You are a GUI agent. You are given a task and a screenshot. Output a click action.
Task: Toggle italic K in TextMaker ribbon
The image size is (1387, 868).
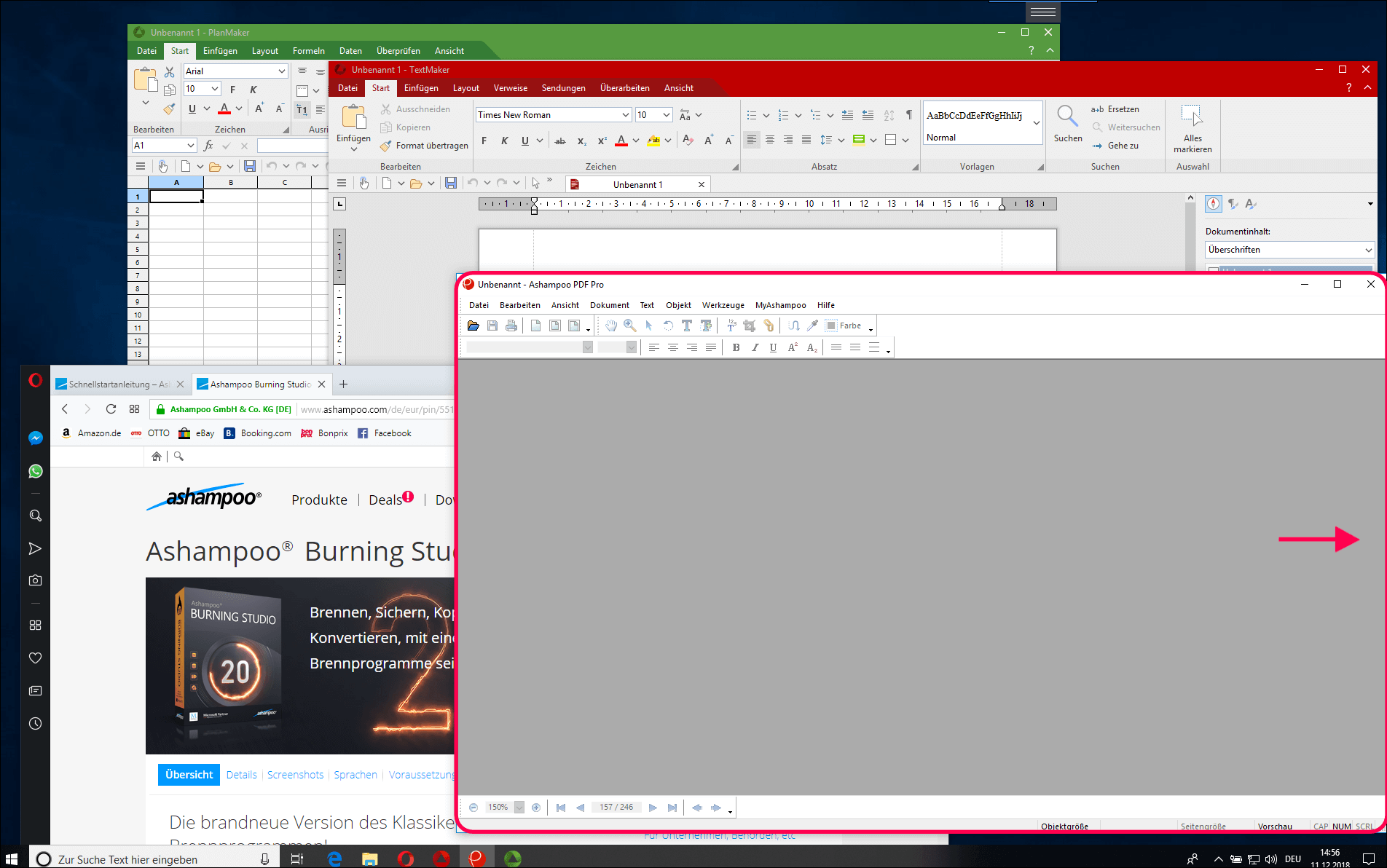504,141
